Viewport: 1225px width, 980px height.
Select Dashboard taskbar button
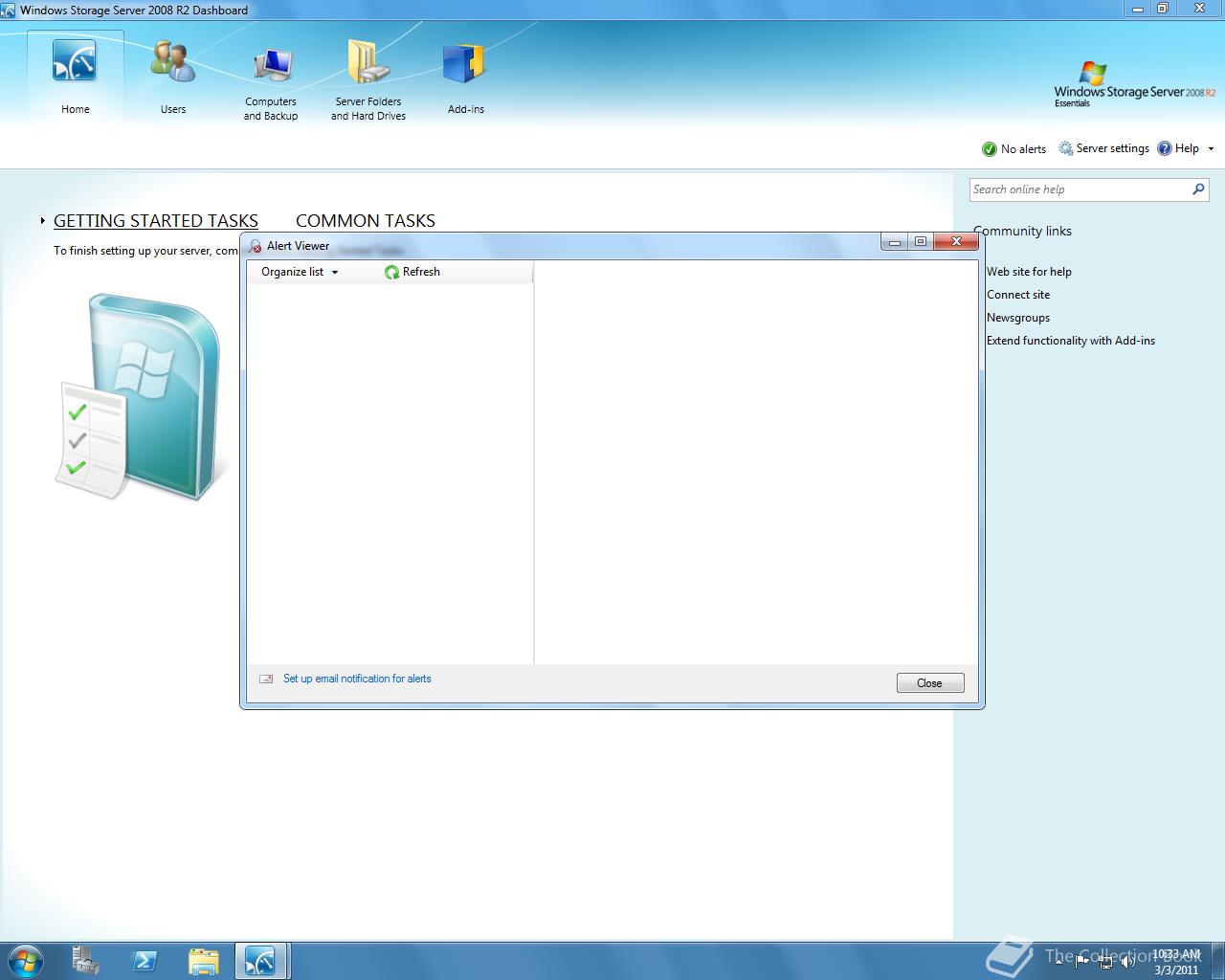(x=261, y=961)
